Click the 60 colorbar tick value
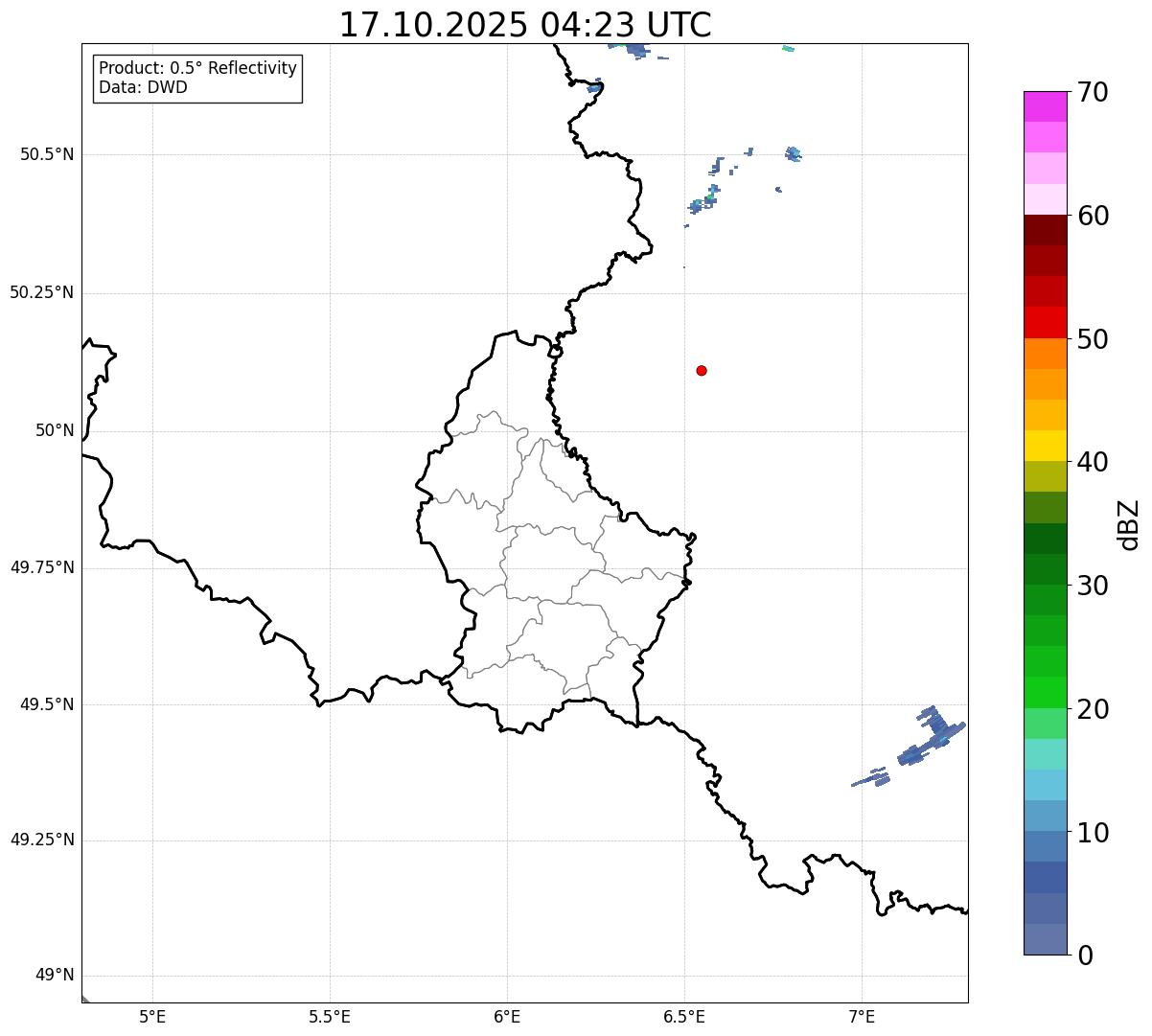Viewport: 1152px width, 1036px height. [1093, 216]
